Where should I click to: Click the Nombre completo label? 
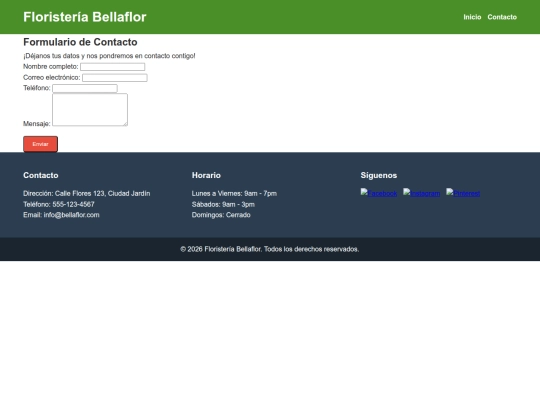pos(51,66)
